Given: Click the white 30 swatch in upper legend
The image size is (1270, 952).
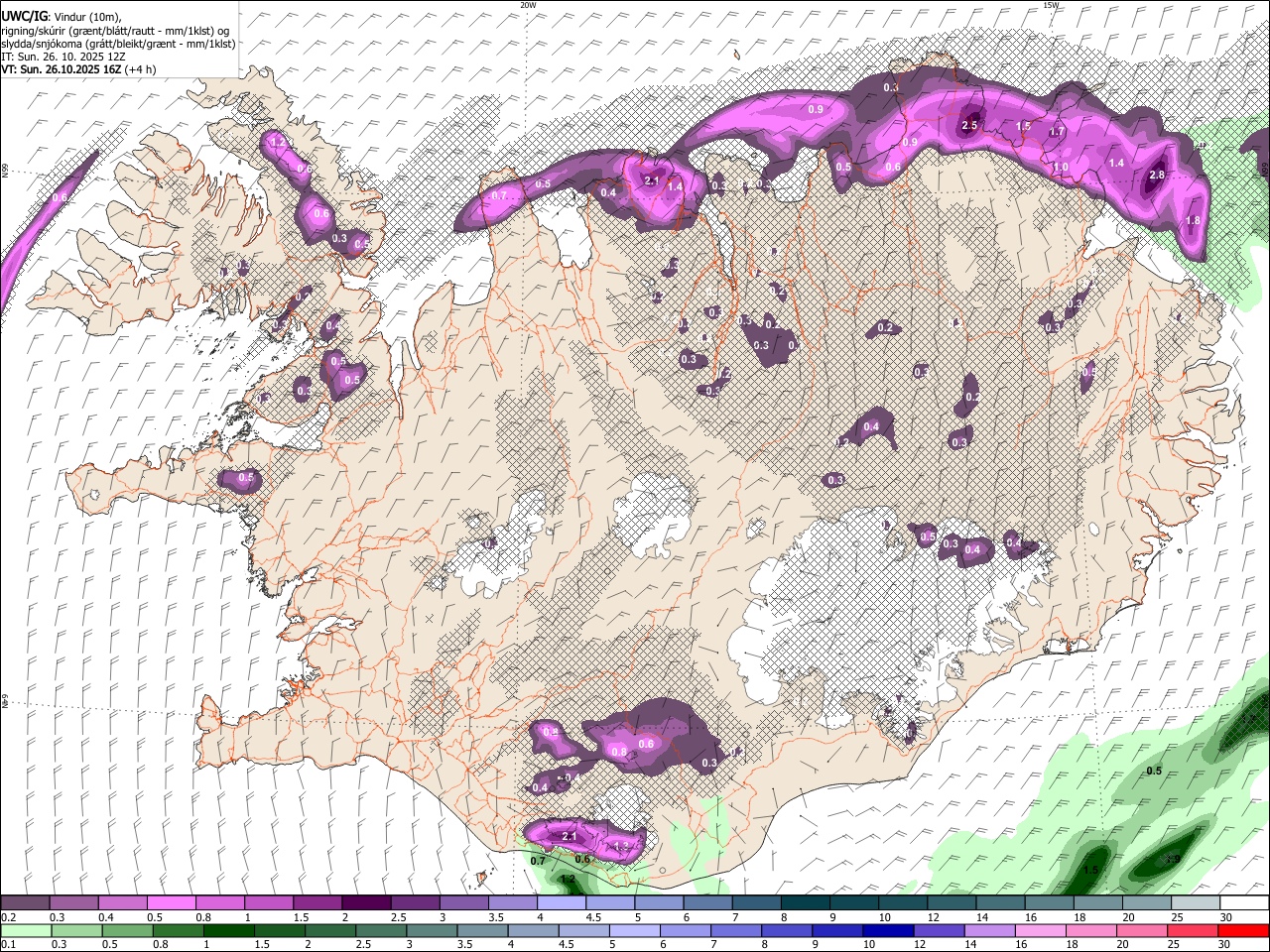Looking at the screenshot, I should [1244, 903].
